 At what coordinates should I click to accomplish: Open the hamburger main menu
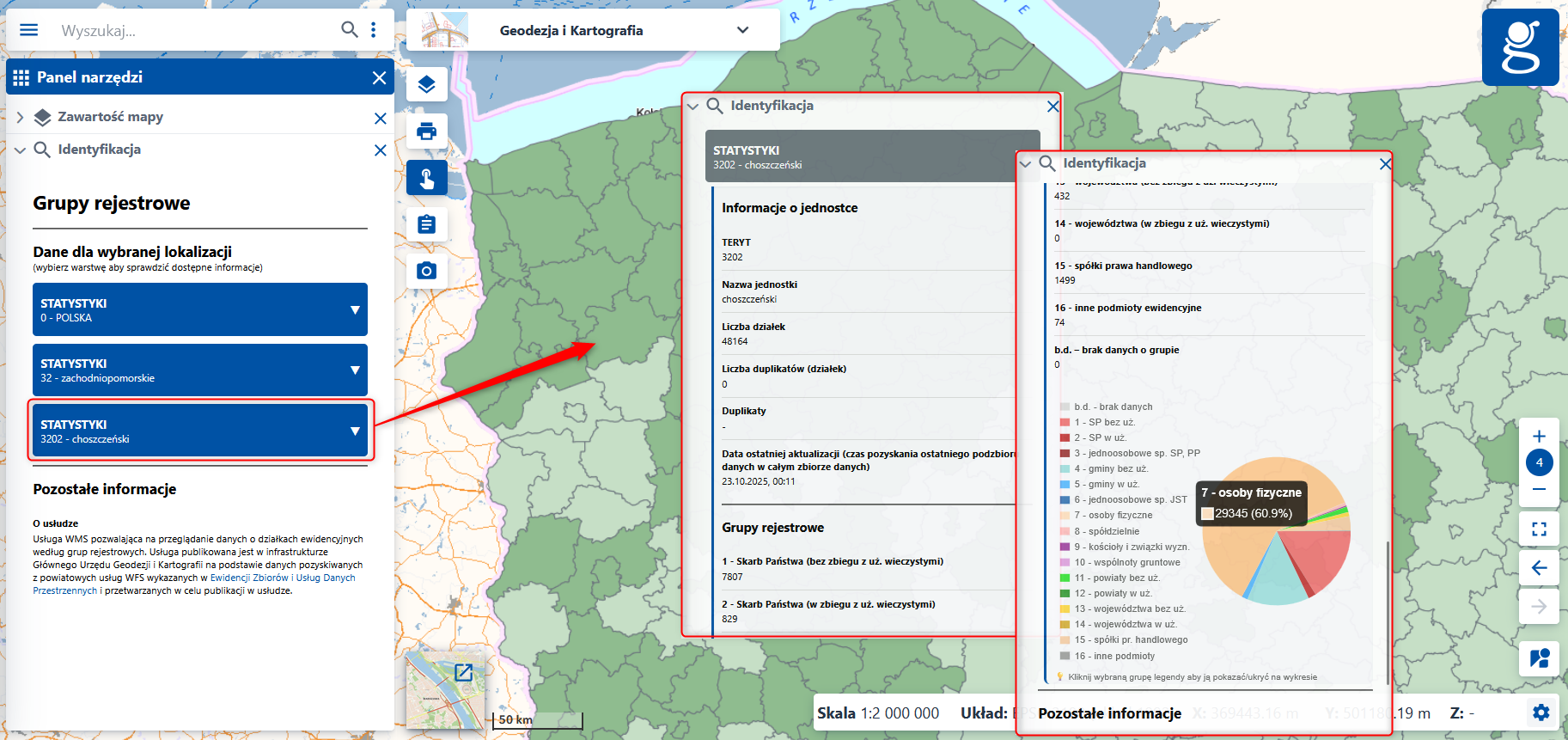point(28,30)
